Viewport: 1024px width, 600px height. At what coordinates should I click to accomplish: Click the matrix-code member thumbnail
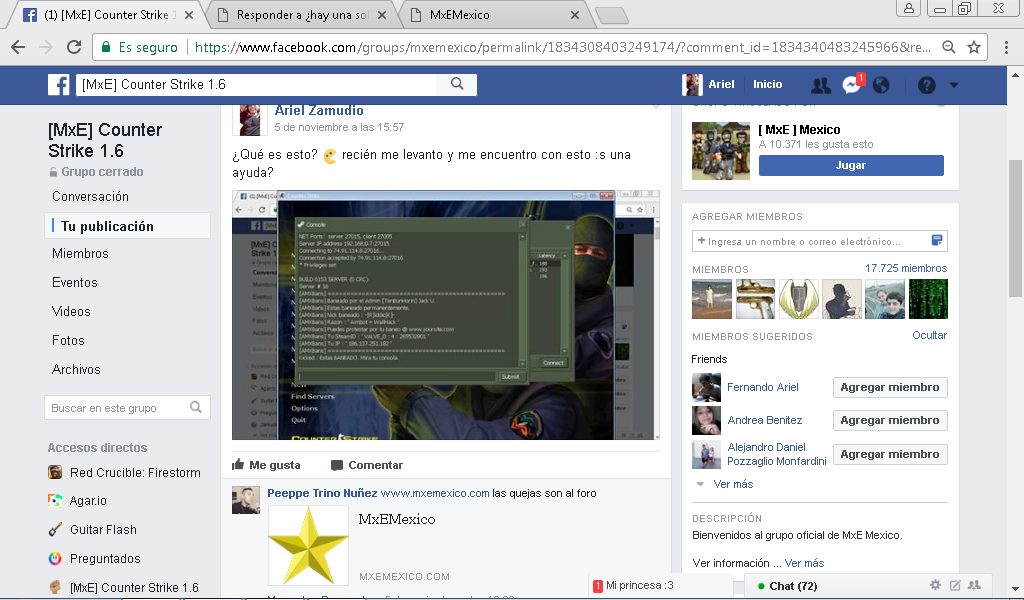click(928, 299)
